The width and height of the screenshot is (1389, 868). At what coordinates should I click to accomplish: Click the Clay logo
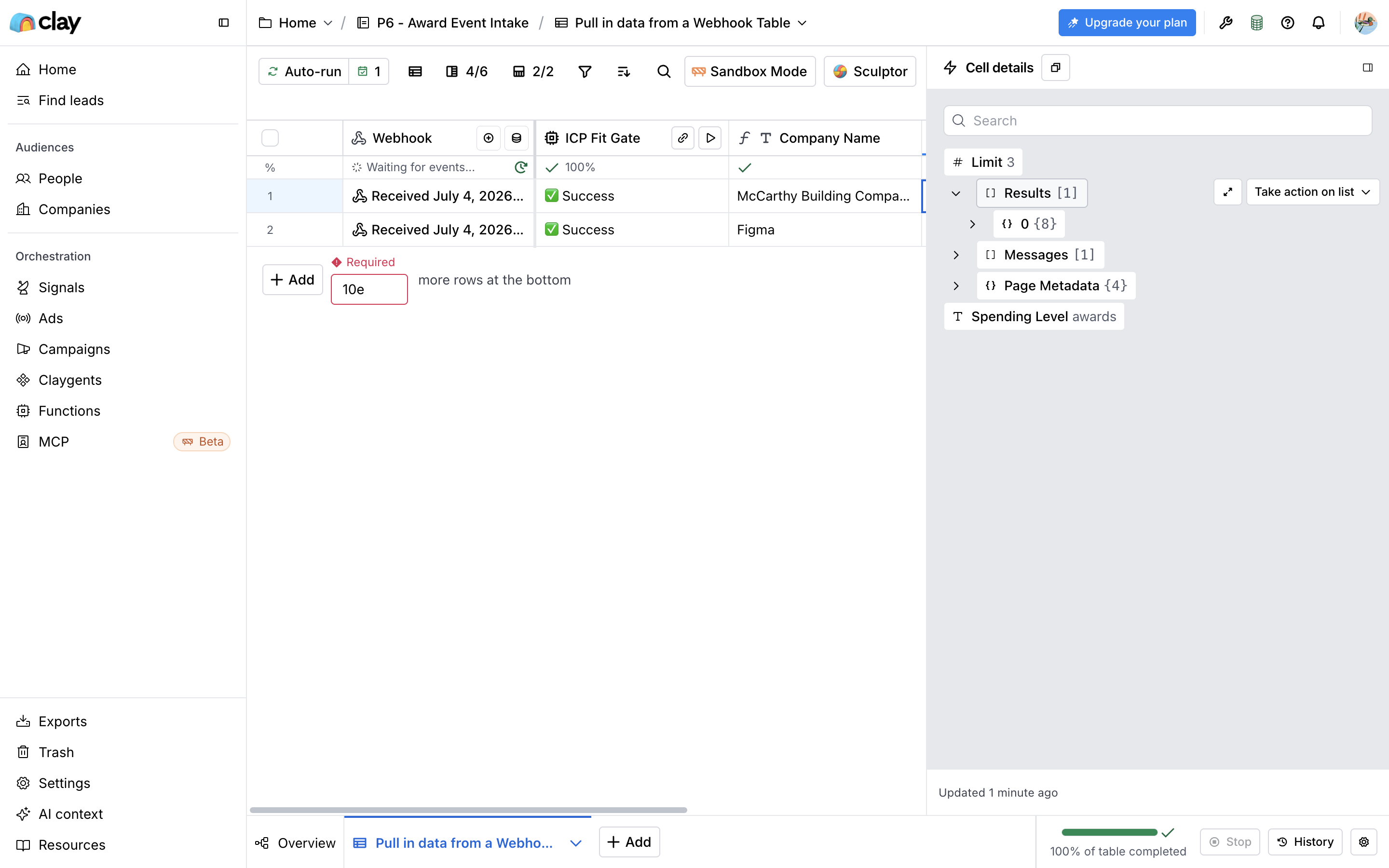pos(46,22)
